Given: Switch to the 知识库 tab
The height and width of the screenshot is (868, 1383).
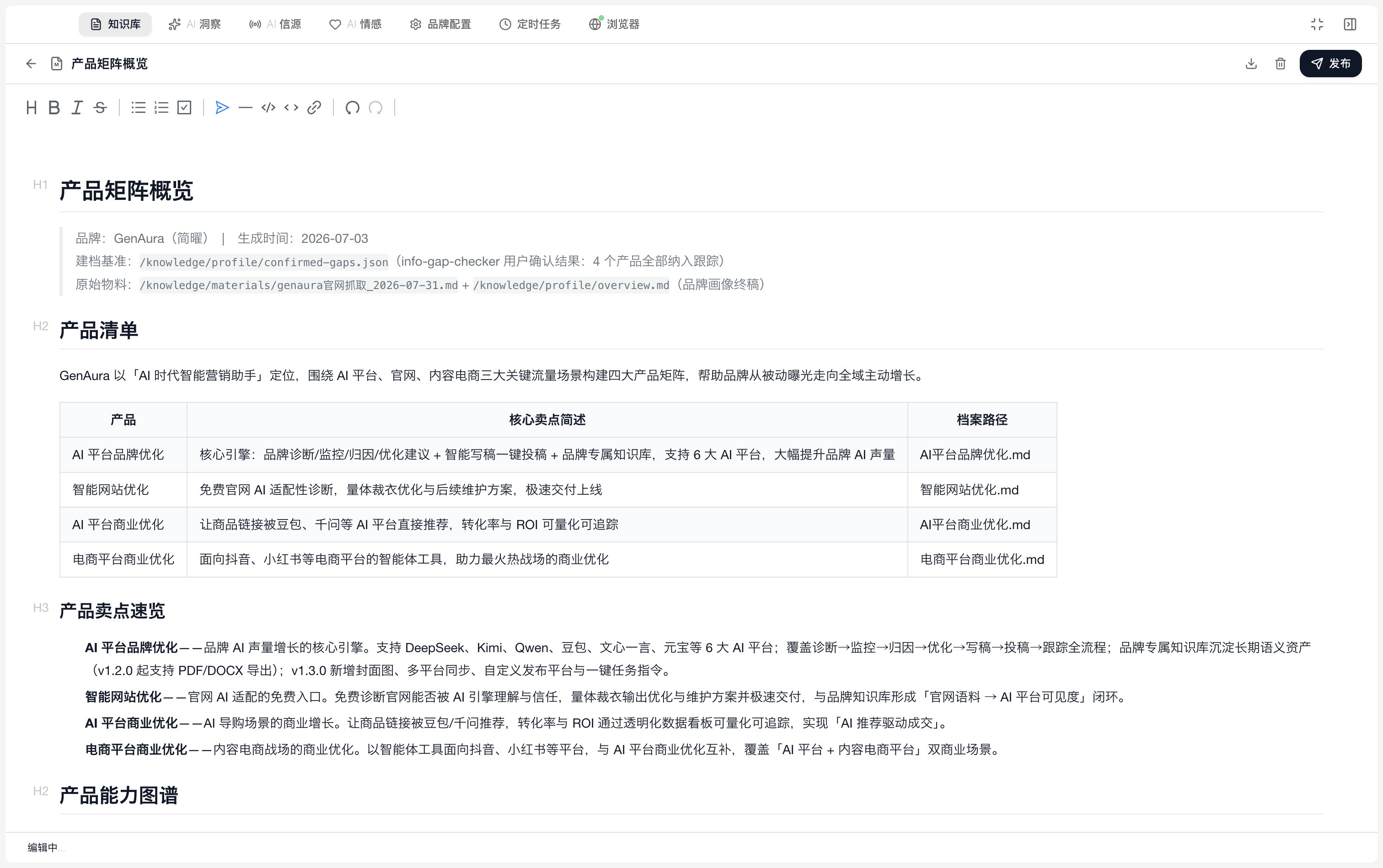Looking at the screenshot, I should click(x=115, y=24).
